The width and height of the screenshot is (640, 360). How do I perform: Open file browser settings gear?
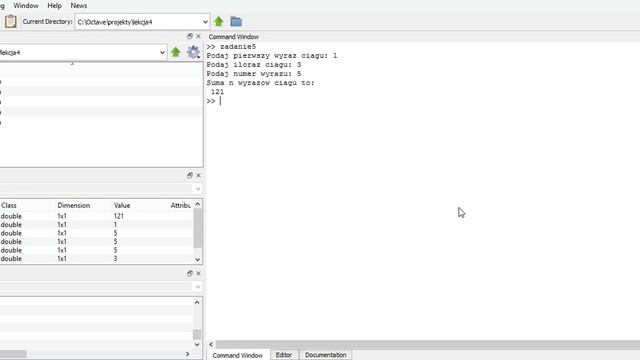[193, 52]
